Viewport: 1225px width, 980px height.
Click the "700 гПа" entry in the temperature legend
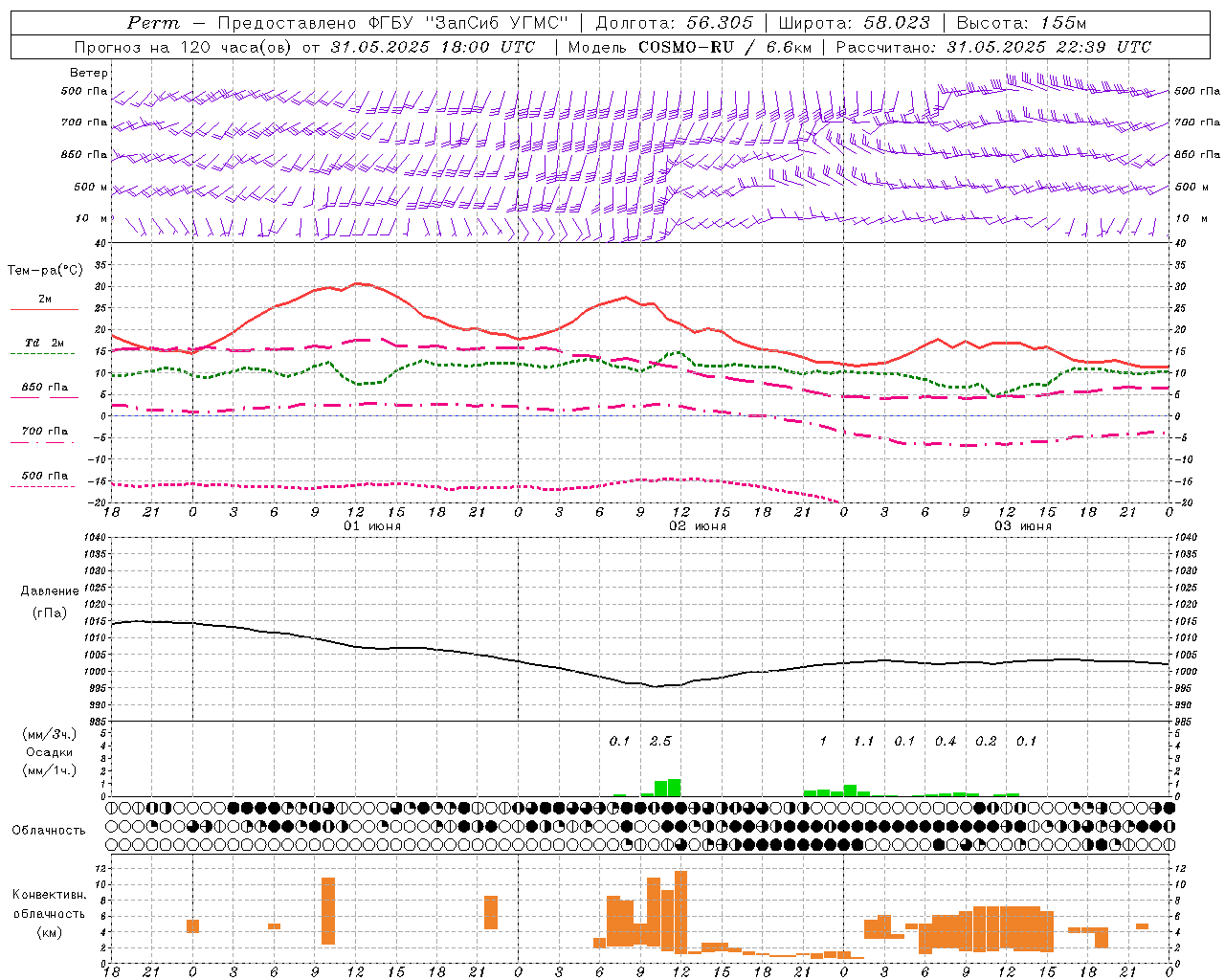click(44, 435)
